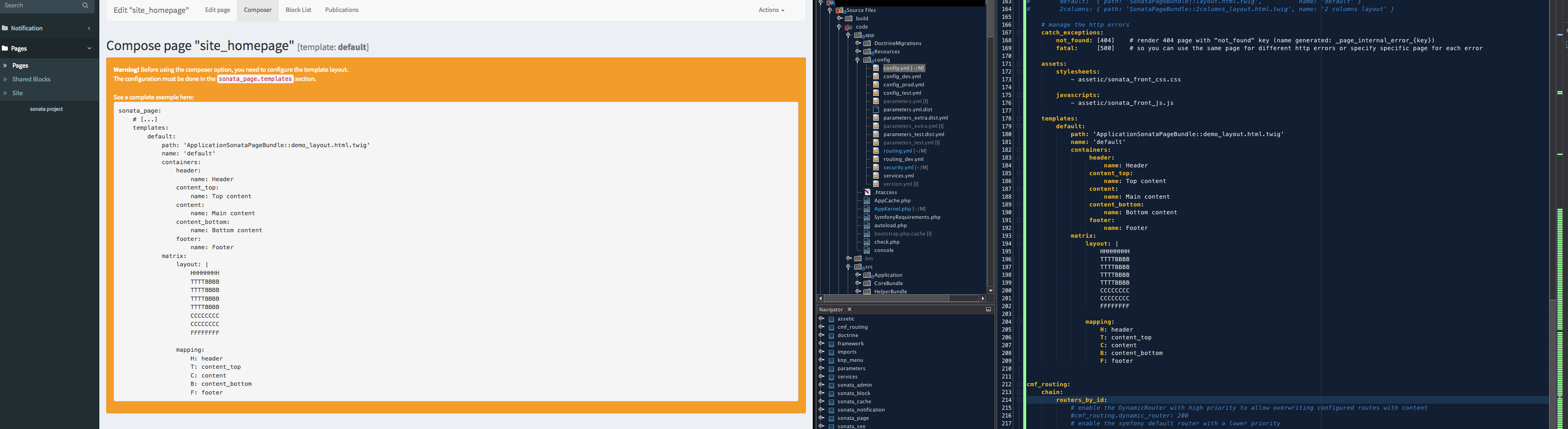This screenshot has height=429, width=1568.
Task: Expand the DoctrineMigrations folder
Action: click(858, 43)
